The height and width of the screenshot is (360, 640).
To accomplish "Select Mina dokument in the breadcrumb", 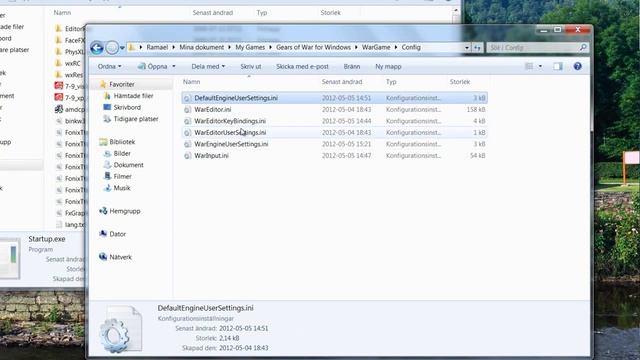I will (202, 47).
